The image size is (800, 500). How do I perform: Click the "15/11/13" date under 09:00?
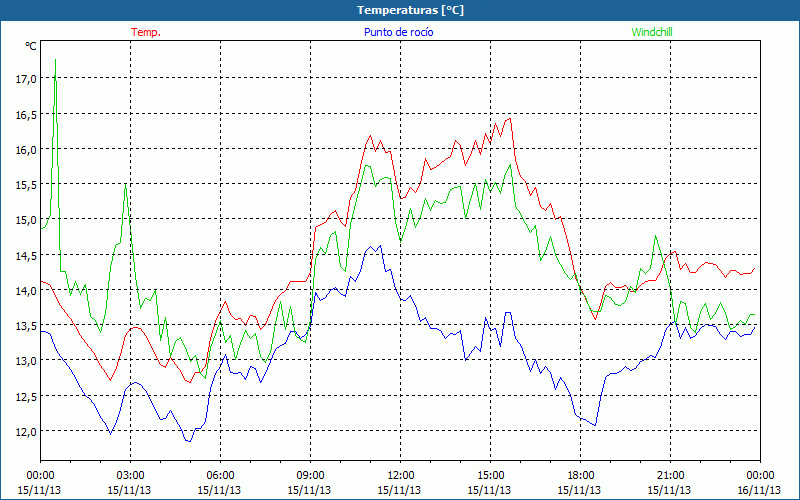(x=309, y=490)
